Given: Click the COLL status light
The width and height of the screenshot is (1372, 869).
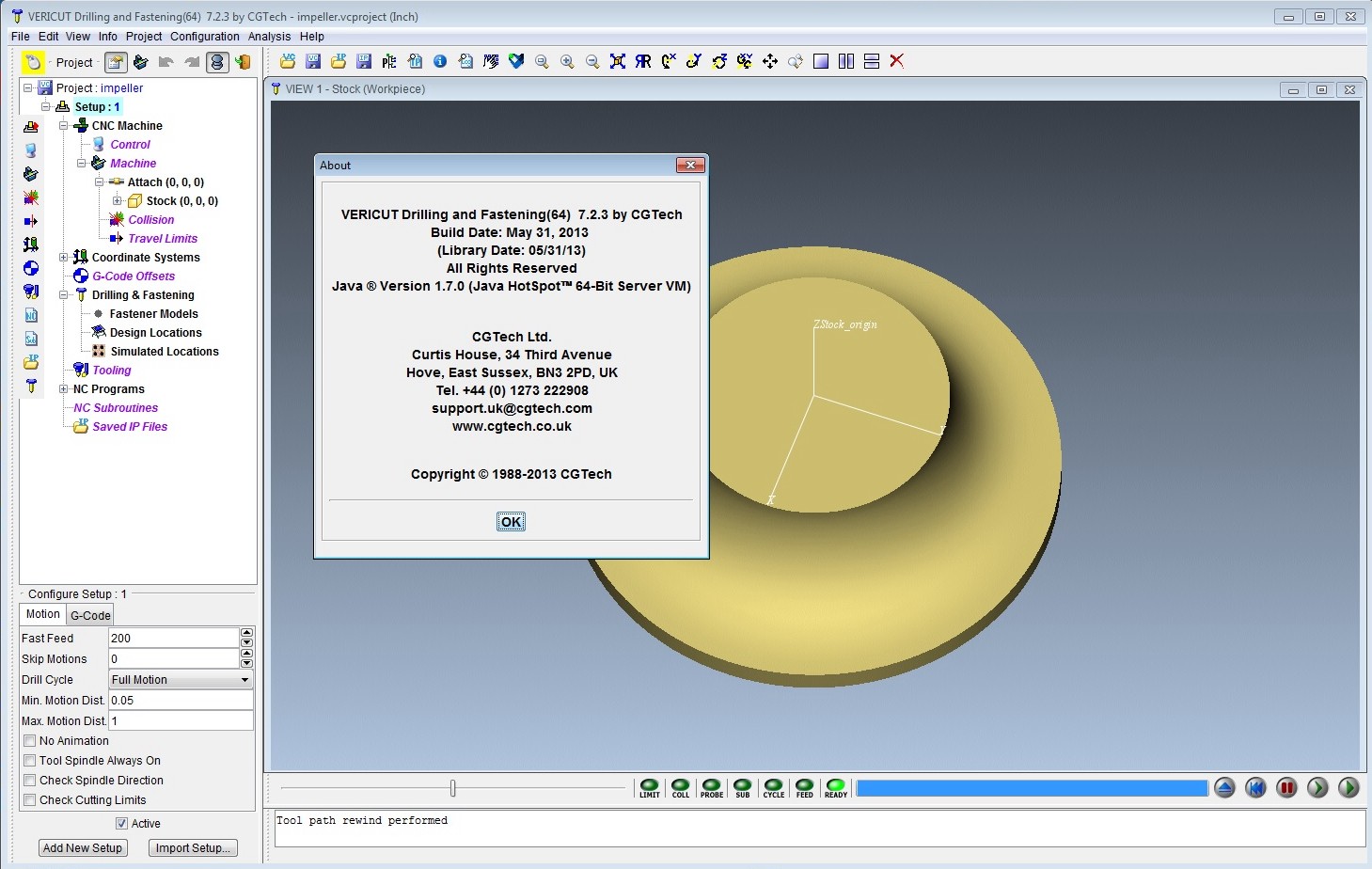Looking at the screenshot, I should (x=681, y=788).
